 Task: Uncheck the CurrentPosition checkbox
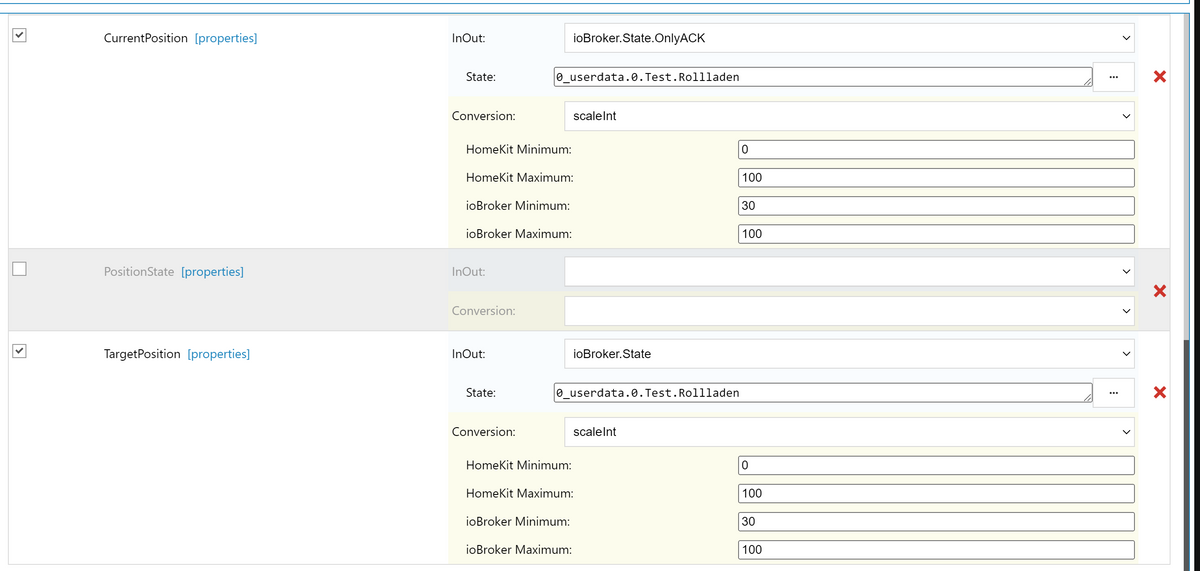tap(19, 36)
